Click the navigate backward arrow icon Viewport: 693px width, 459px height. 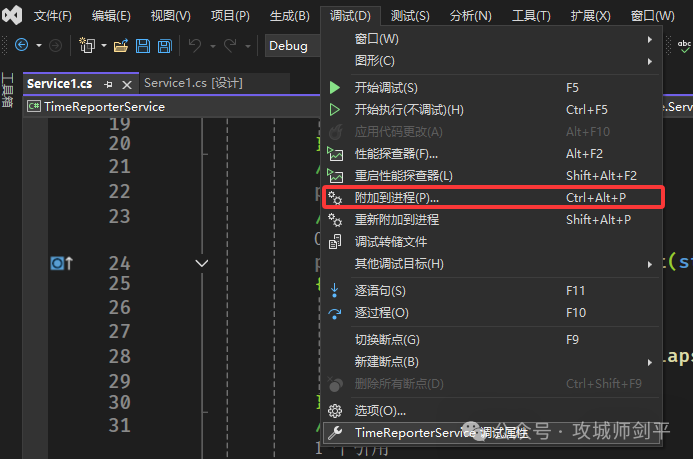pos(22,45)
